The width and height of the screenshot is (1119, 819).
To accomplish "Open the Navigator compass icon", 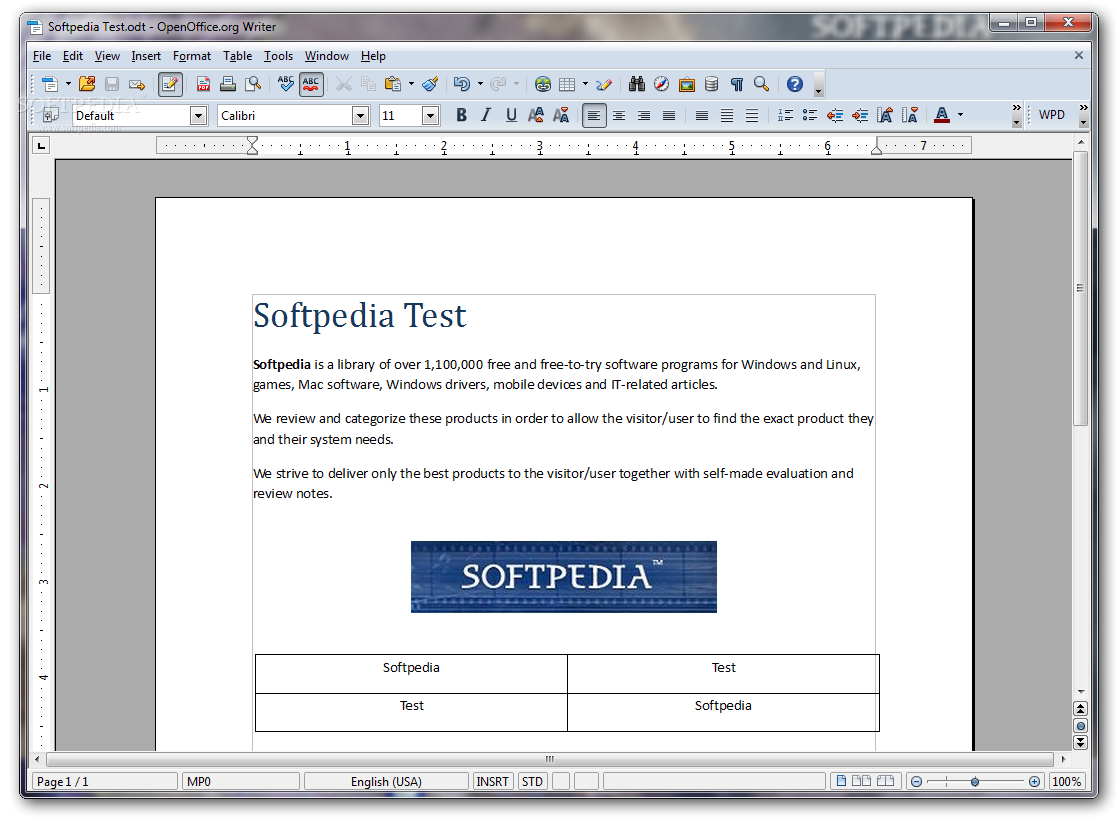I will pyautogui.click(x=662, y=84).
